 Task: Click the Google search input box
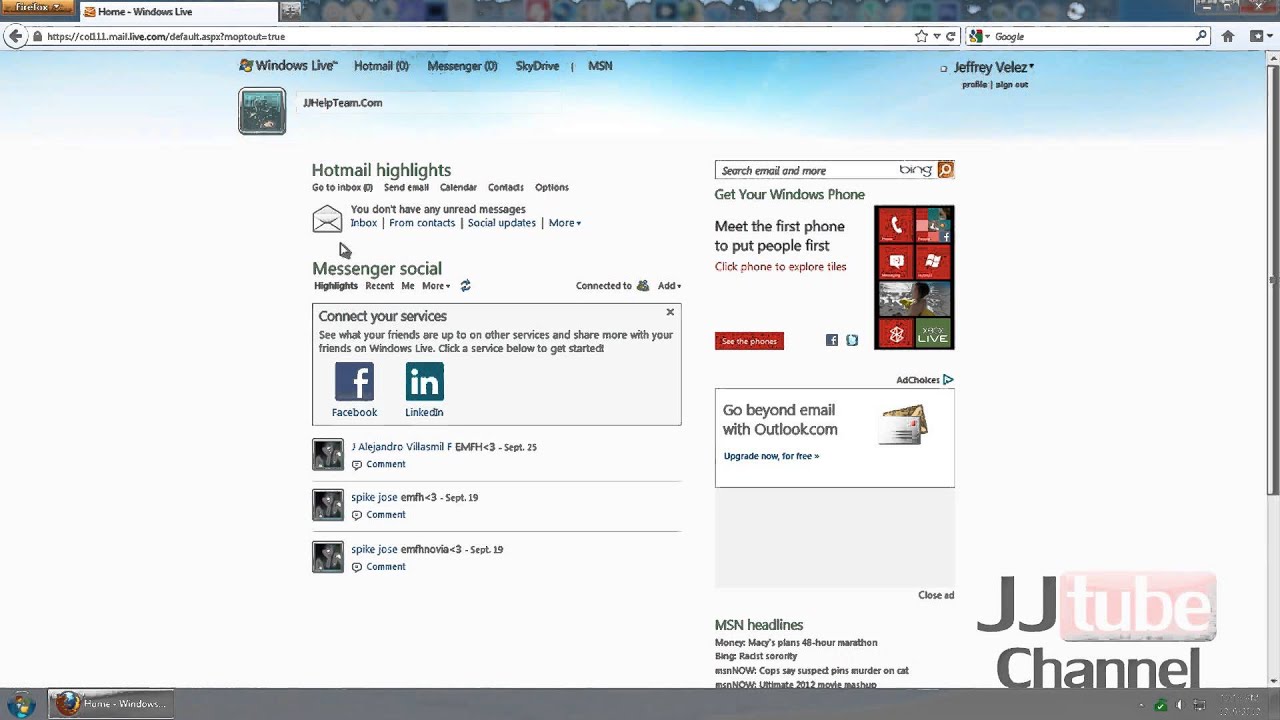coord(1093,36)
